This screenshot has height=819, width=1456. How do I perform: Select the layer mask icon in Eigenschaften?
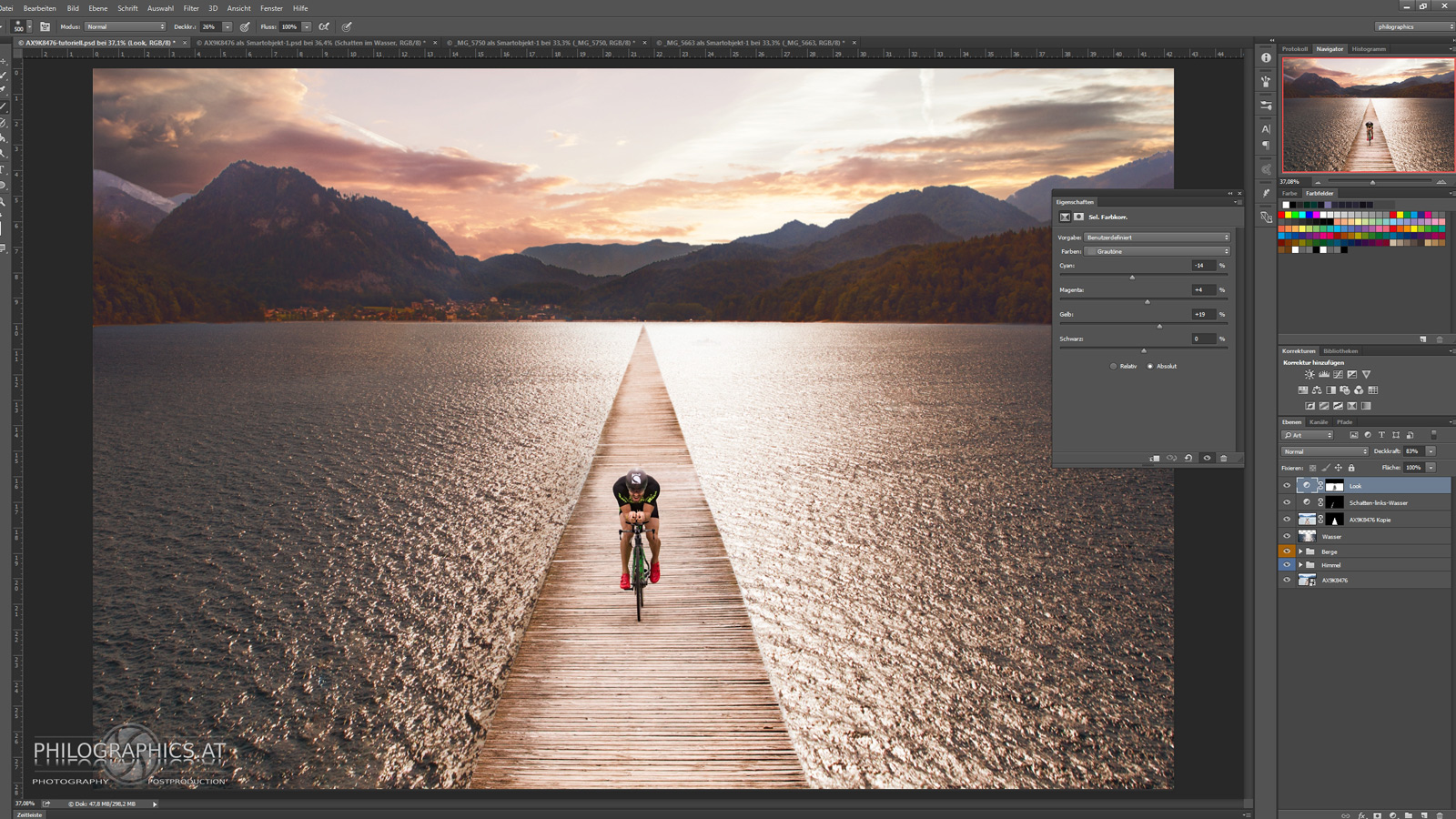pyautogui.click(x=1078, y=217)
